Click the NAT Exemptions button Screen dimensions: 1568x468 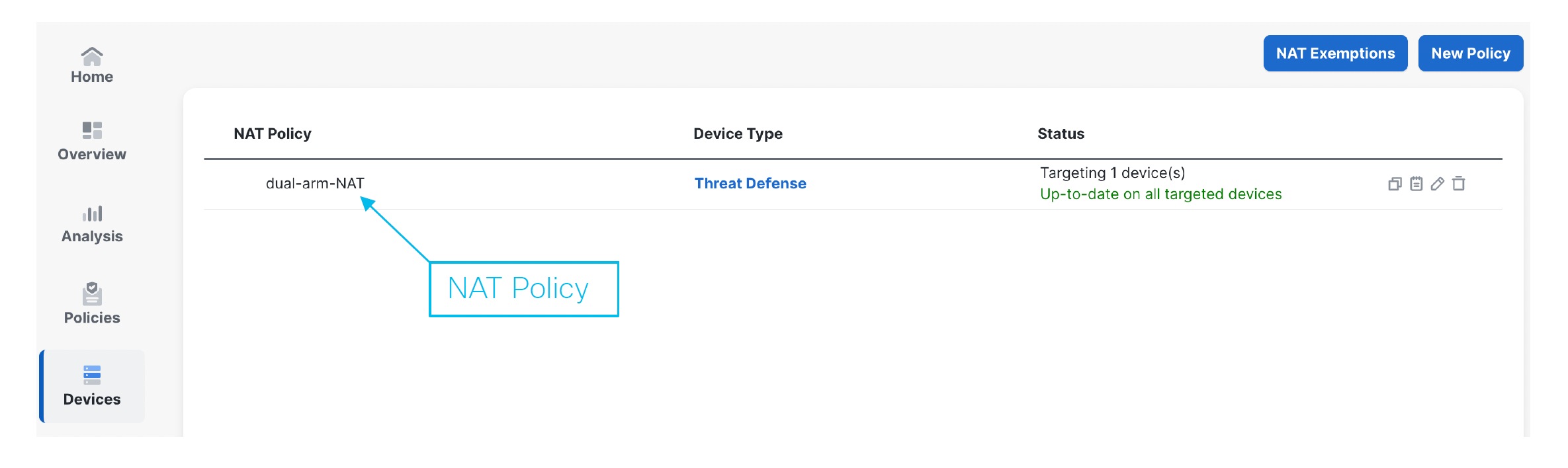1335,54
